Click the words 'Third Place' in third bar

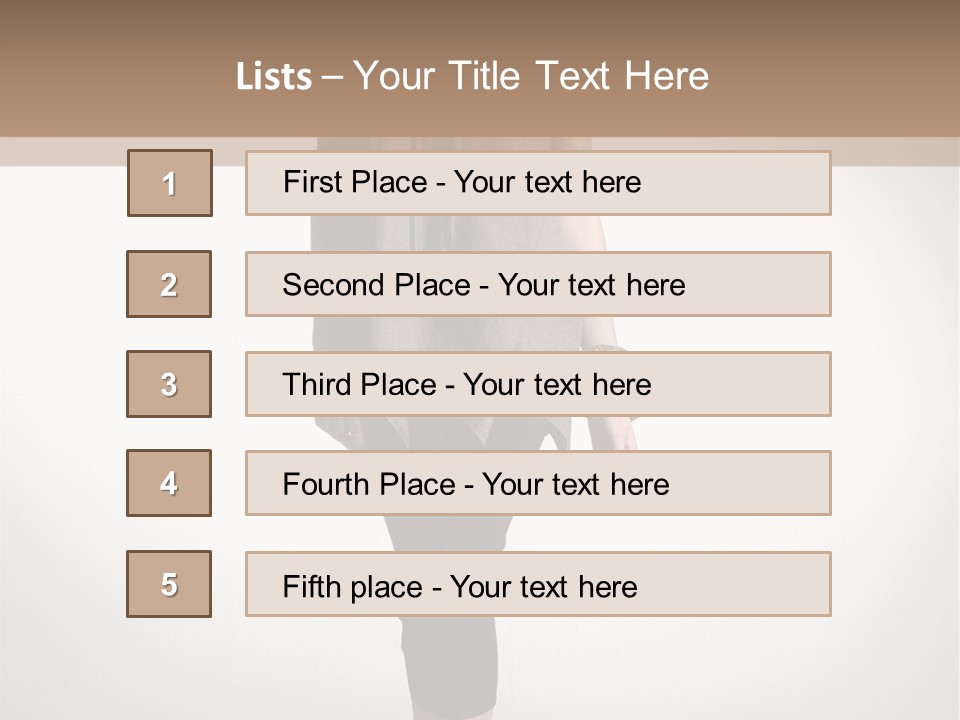360,384
